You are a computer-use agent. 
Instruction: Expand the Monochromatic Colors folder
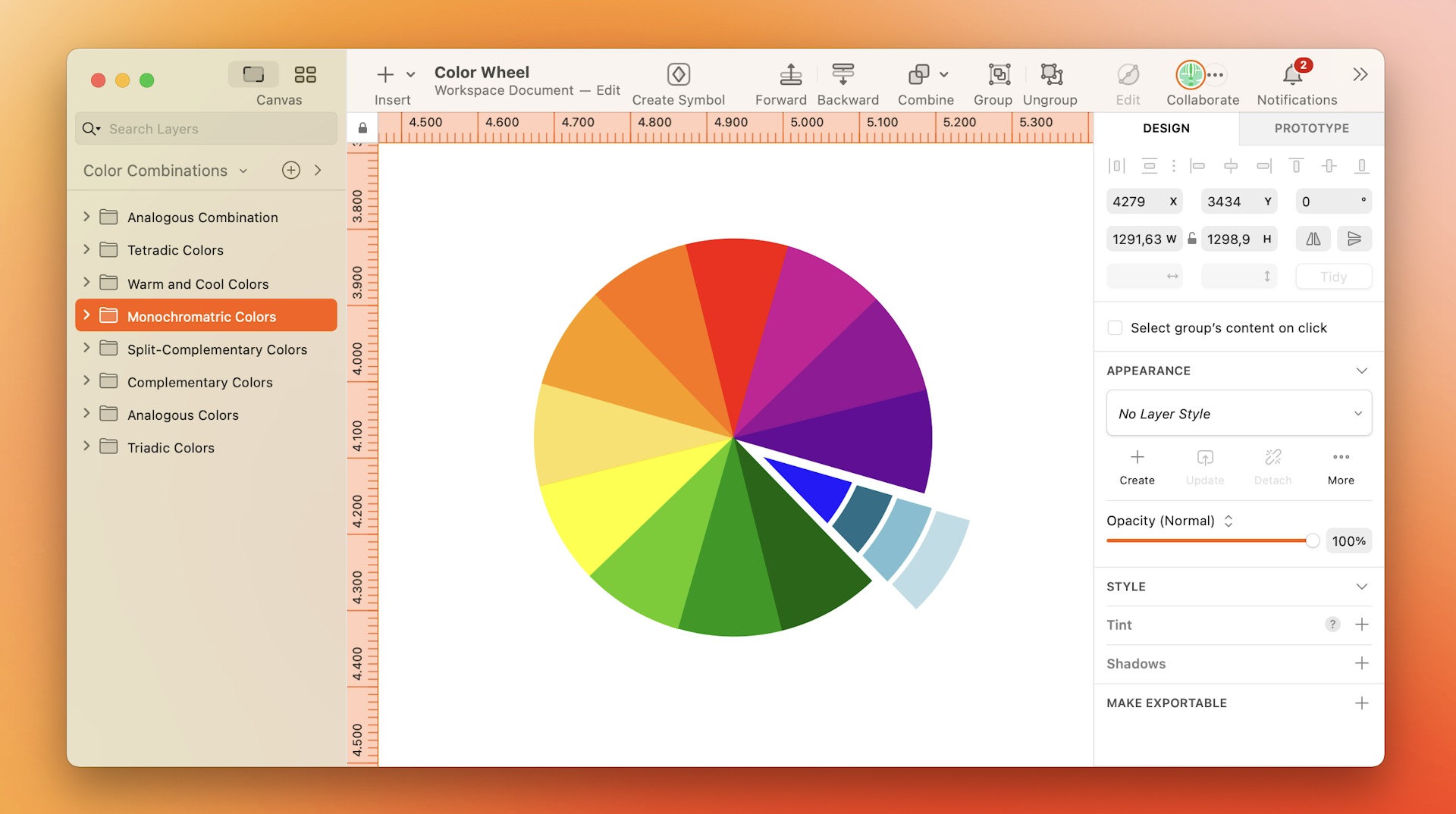click(87, 316)
